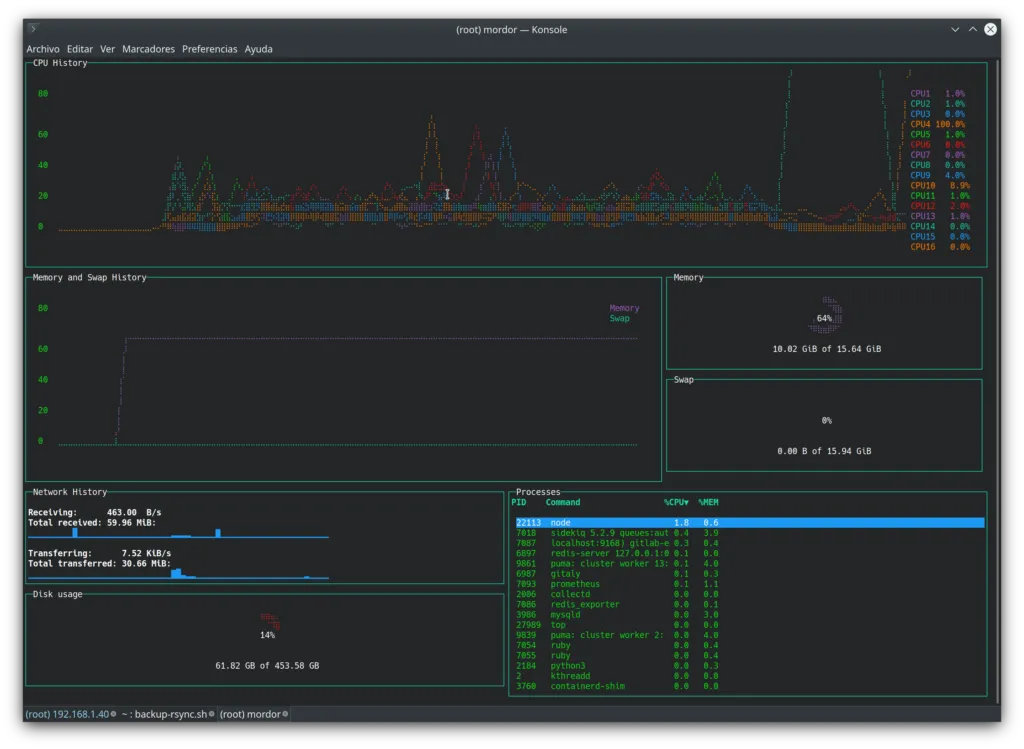
Task: Select the node process row 22113
Action: coord(750,522)
